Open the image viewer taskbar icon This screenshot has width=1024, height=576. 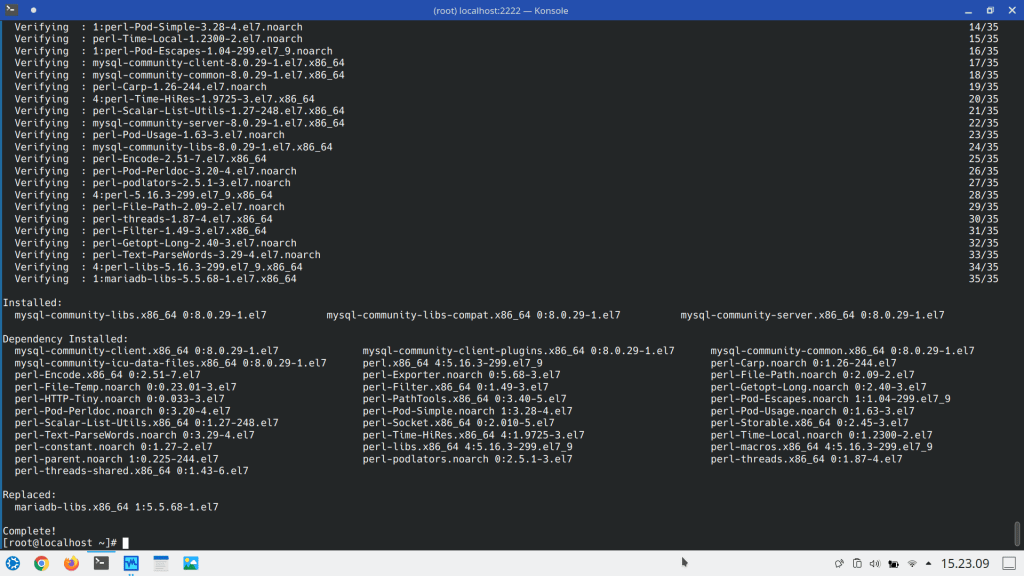pos(191,563)
